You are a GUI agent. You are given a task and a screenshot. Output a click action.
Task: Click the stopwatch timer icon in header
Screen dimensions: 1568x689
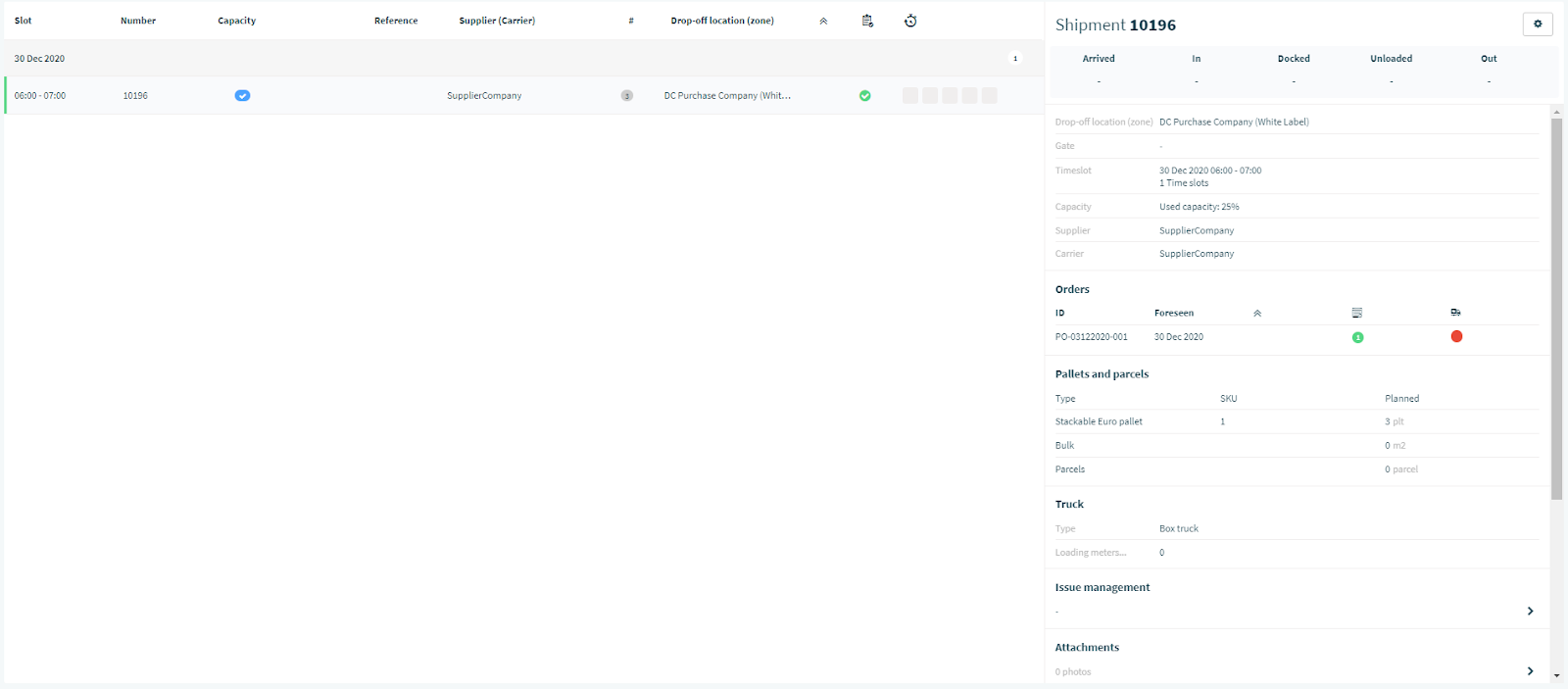(910, 21)
